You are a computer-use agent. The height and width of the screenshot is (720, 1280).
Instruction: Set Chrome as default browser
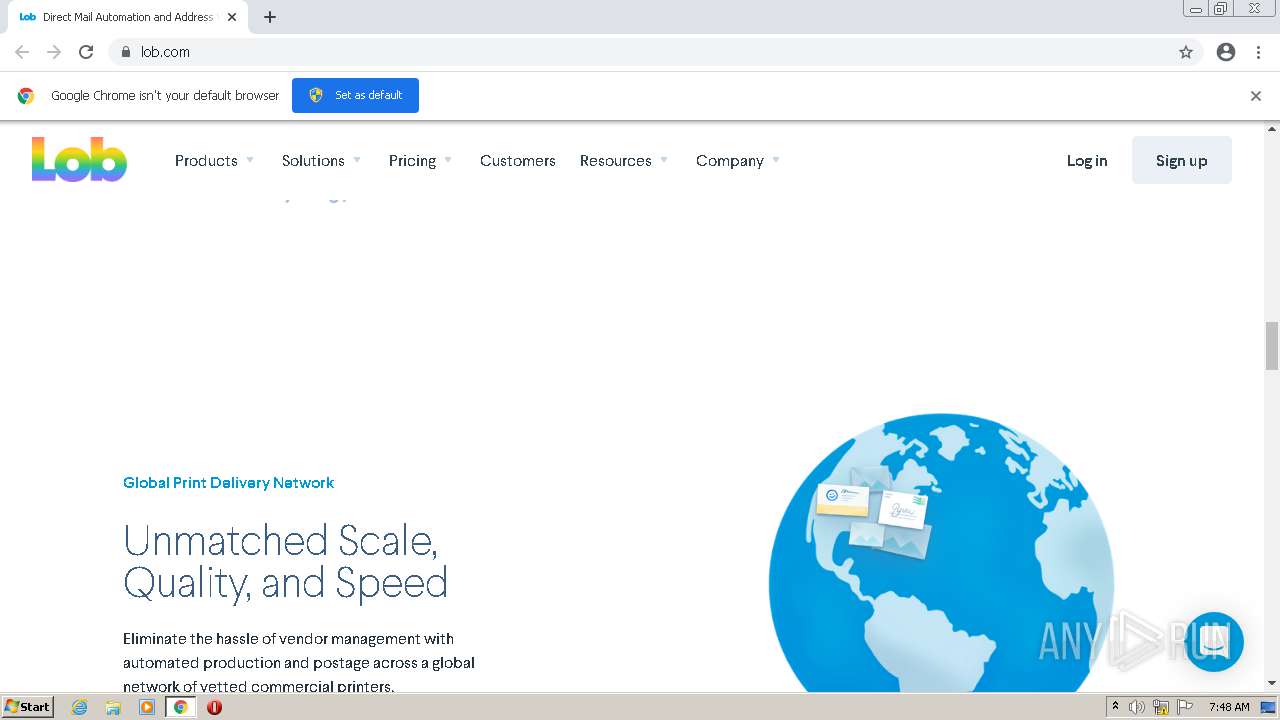[x=355, y=95]
